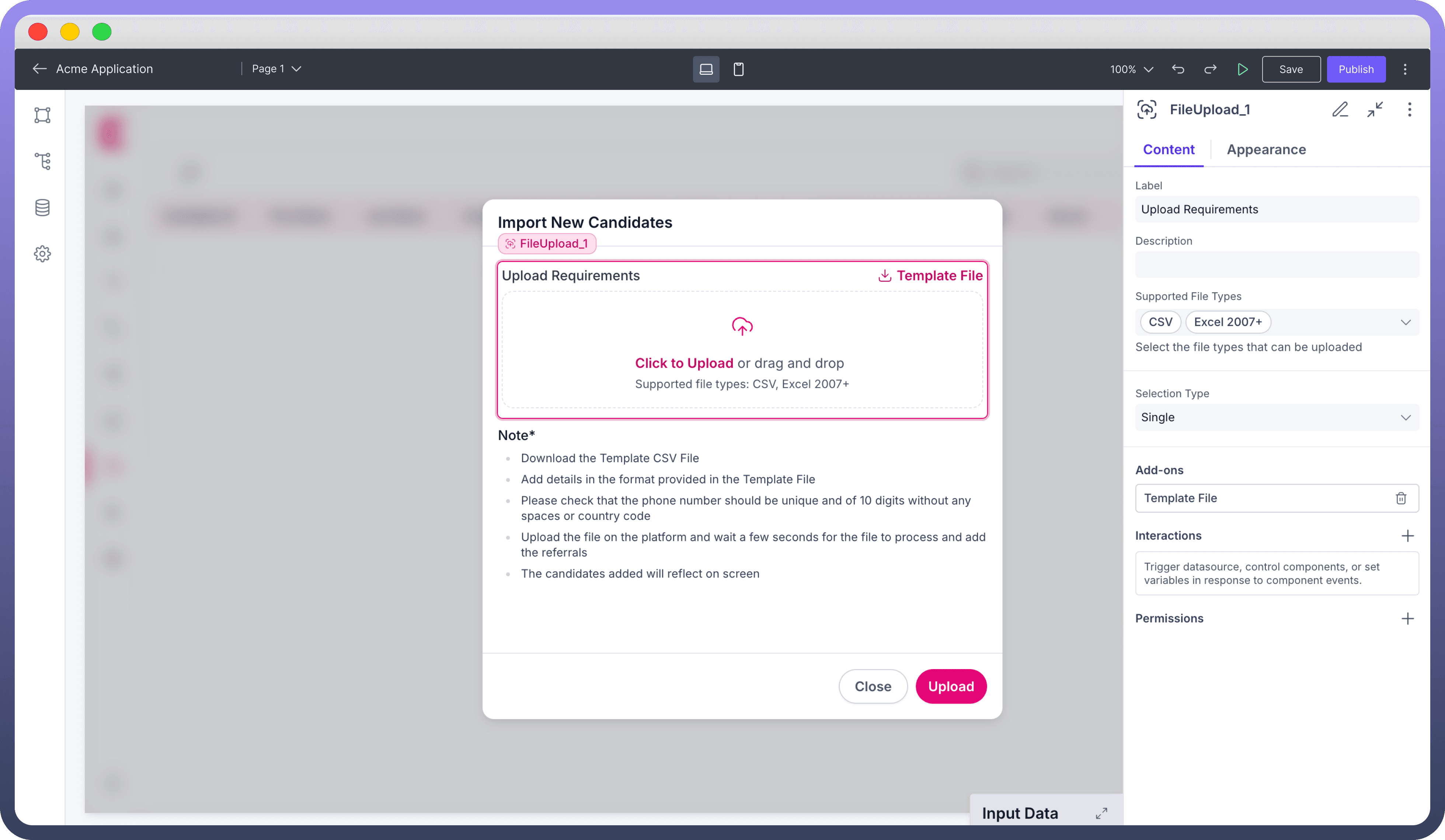Click the undo arrow in top bar

coord(1178,69)
